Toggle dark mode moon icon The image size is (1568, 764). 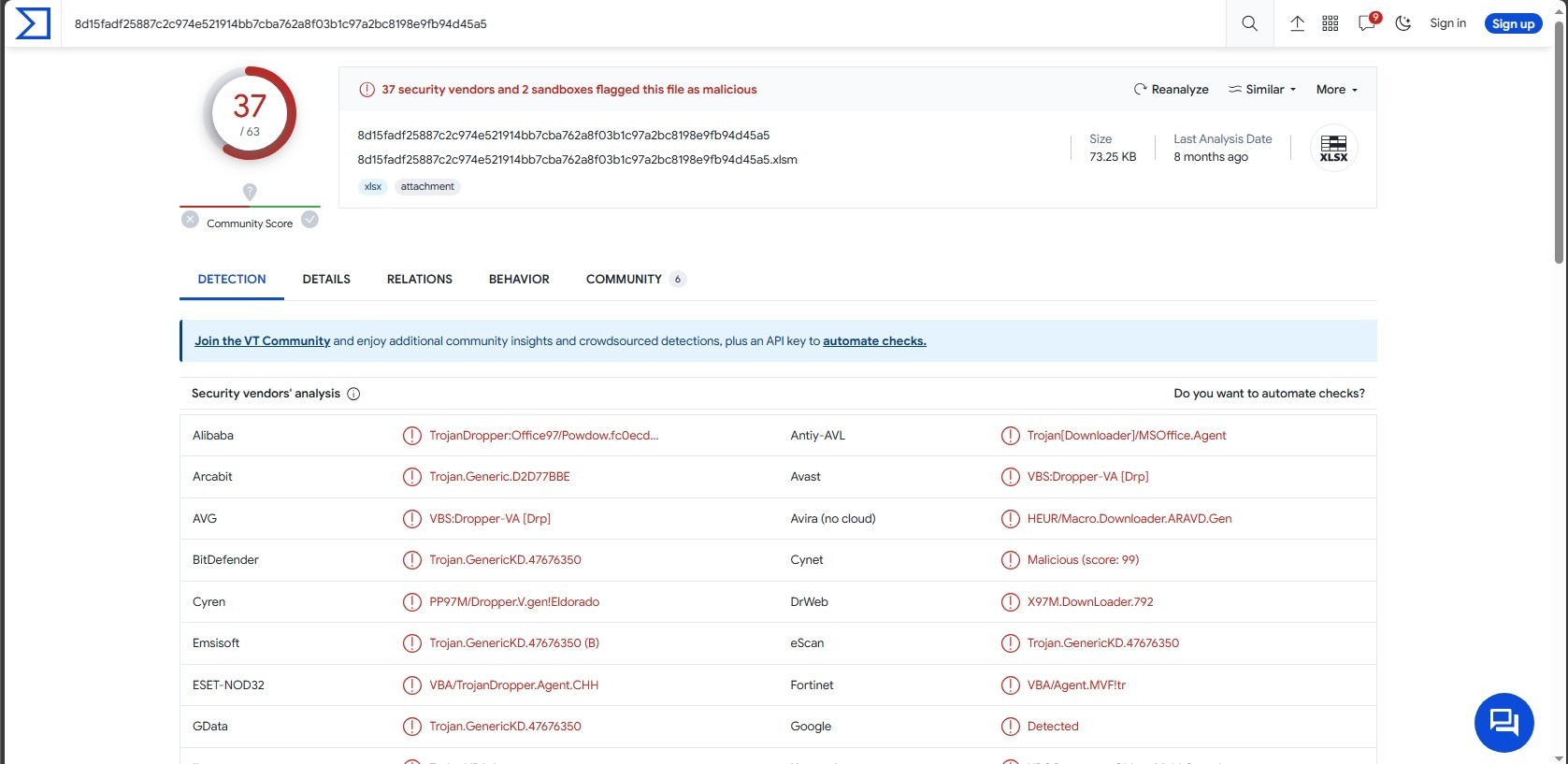(x=1403, y=23)
